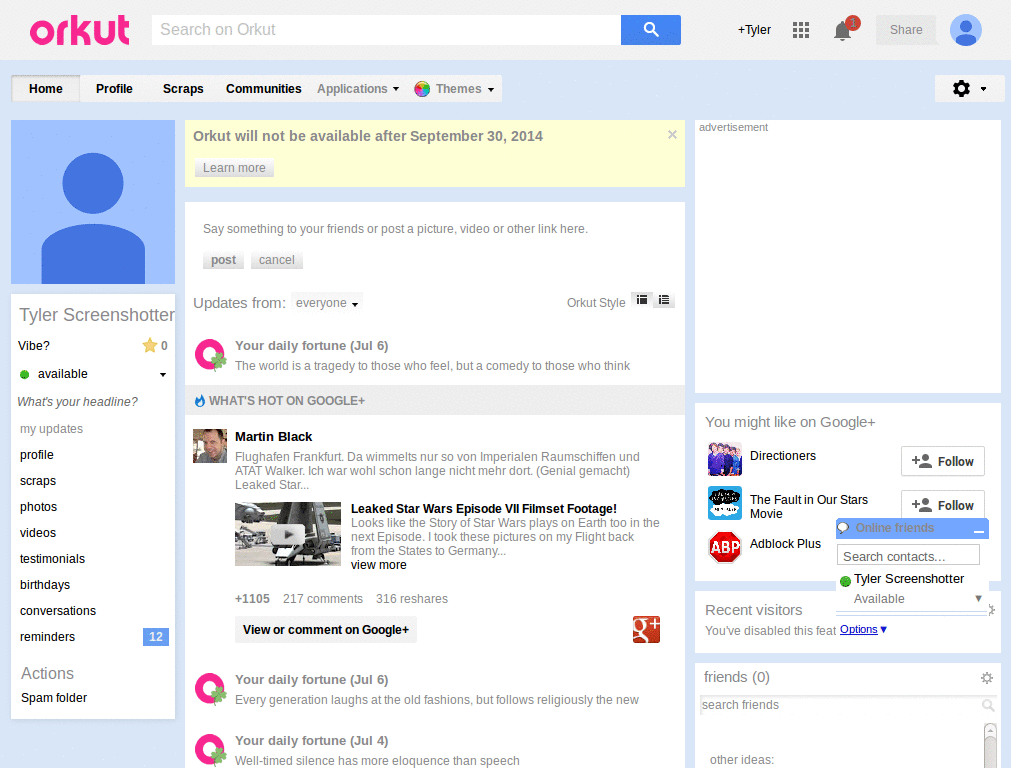Minimize the Online friends chat panel

click(978, 530)
